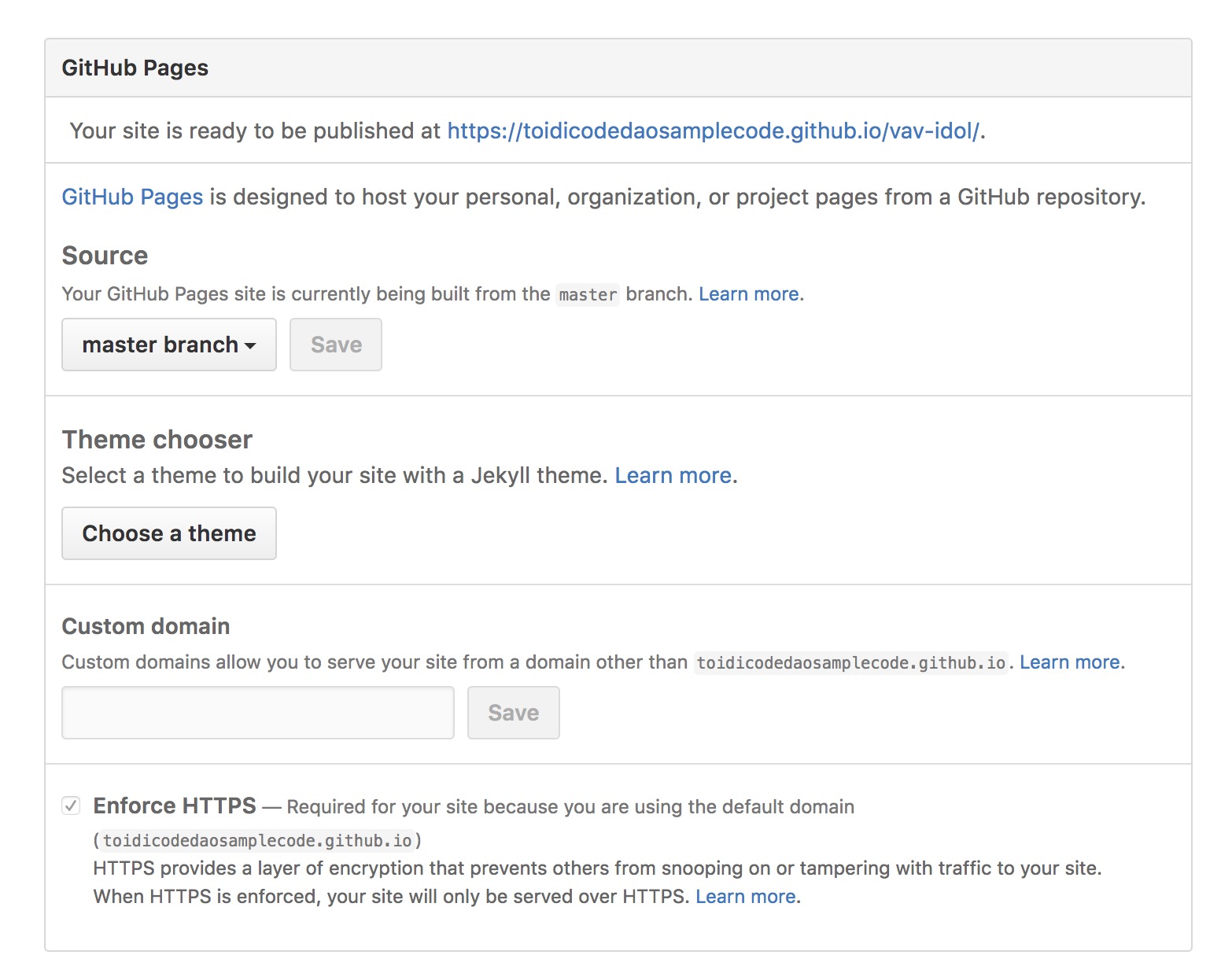This screenshot has height=977, width=1232.
Task: Click the parenthesized domain under Enforce HTTPS
Action: tap(257, 841)
